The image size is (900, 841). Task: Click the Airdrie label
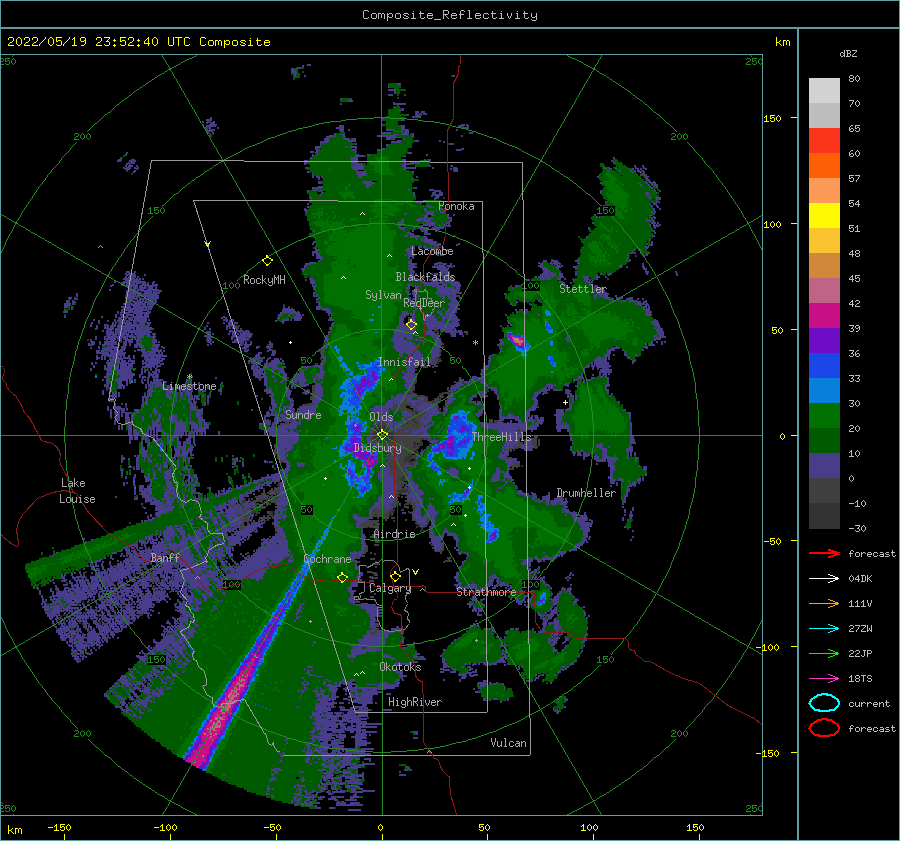(394, 534)
